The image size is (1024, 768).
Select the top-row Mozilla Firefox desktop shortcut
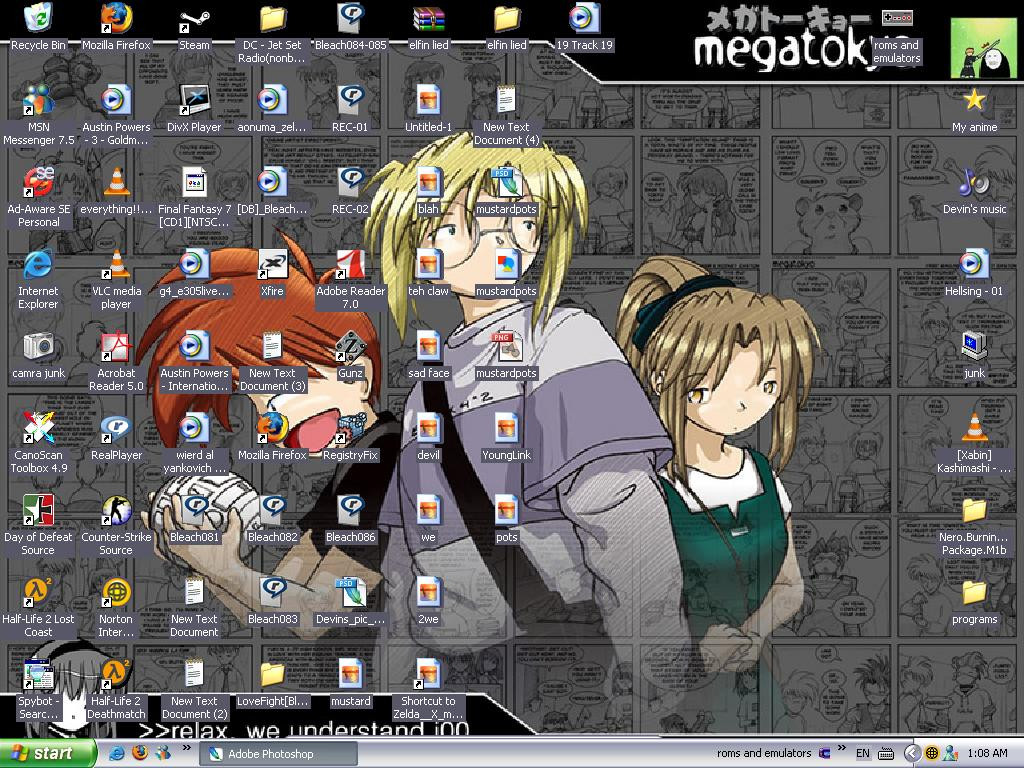point(116,18)
